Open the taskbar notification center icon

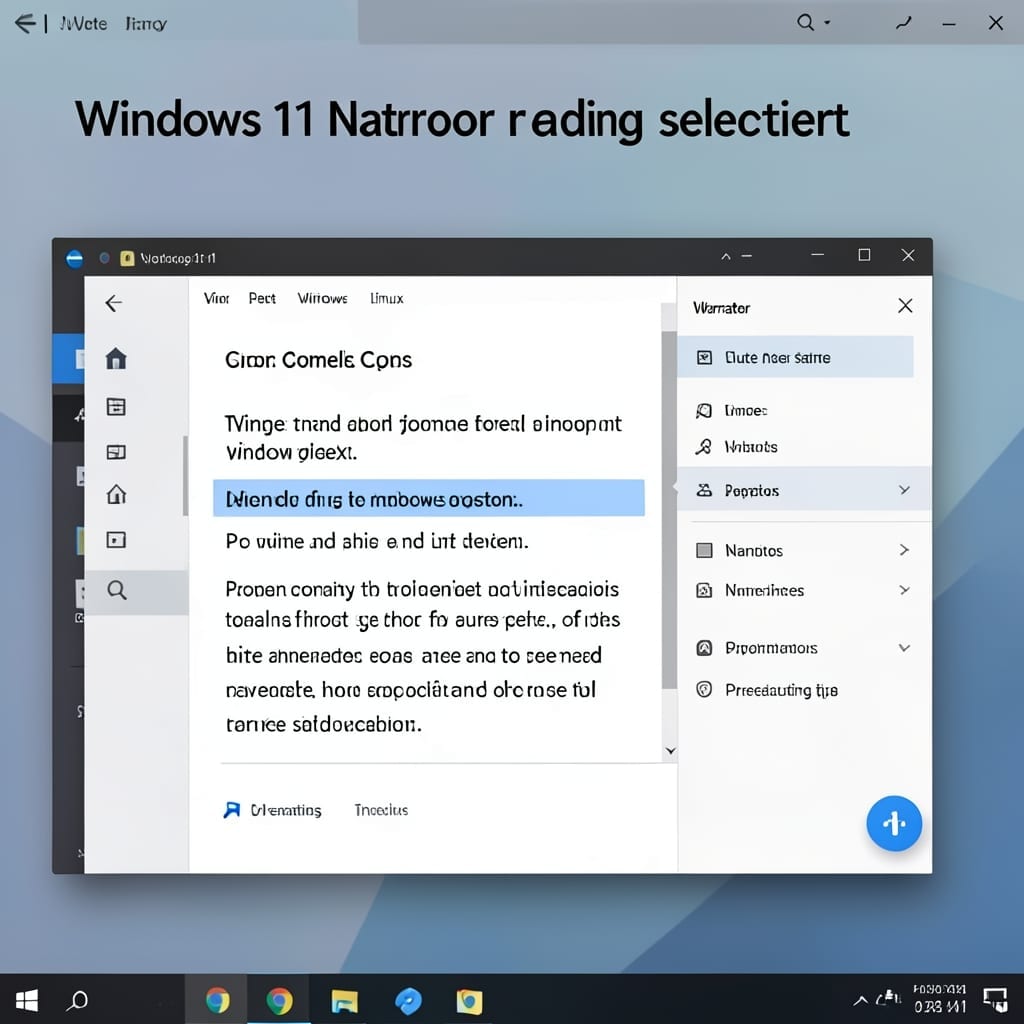pyautogui.click(x=995, y=999)
